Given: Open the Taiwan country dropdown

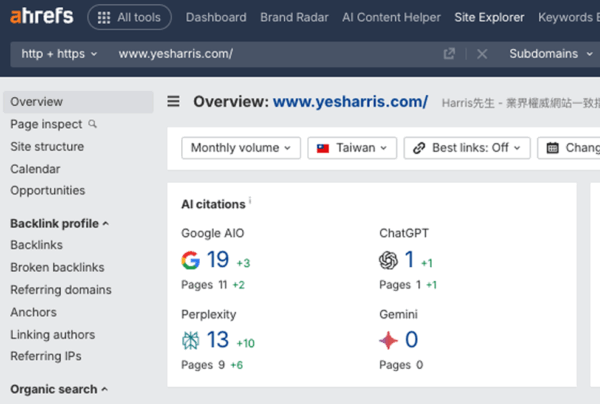Looking at the screenshot, I should (x=352, y=148).
